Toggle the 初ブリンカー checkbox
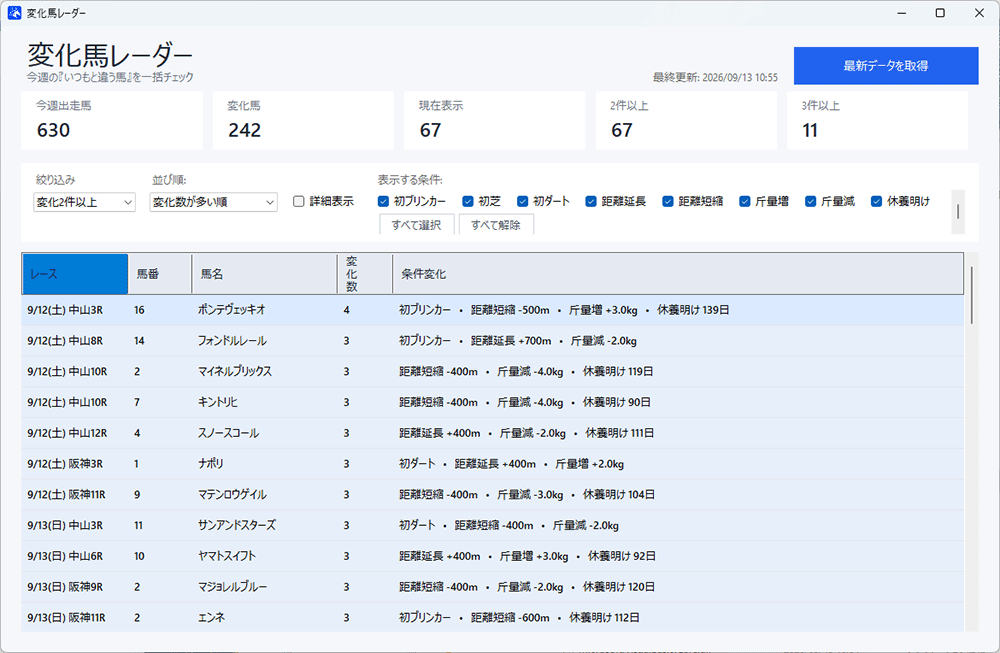This screenshot has height=653, width=1000. (383, 202)
